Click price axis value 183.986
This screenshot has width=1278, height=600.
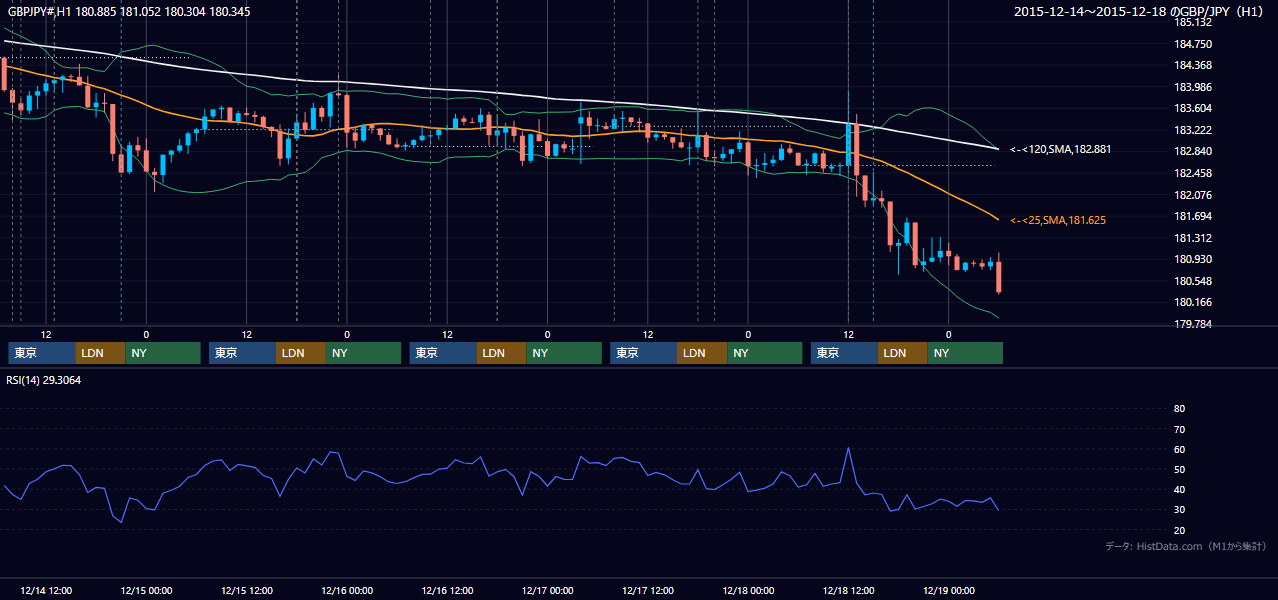tap(1192, 87)
